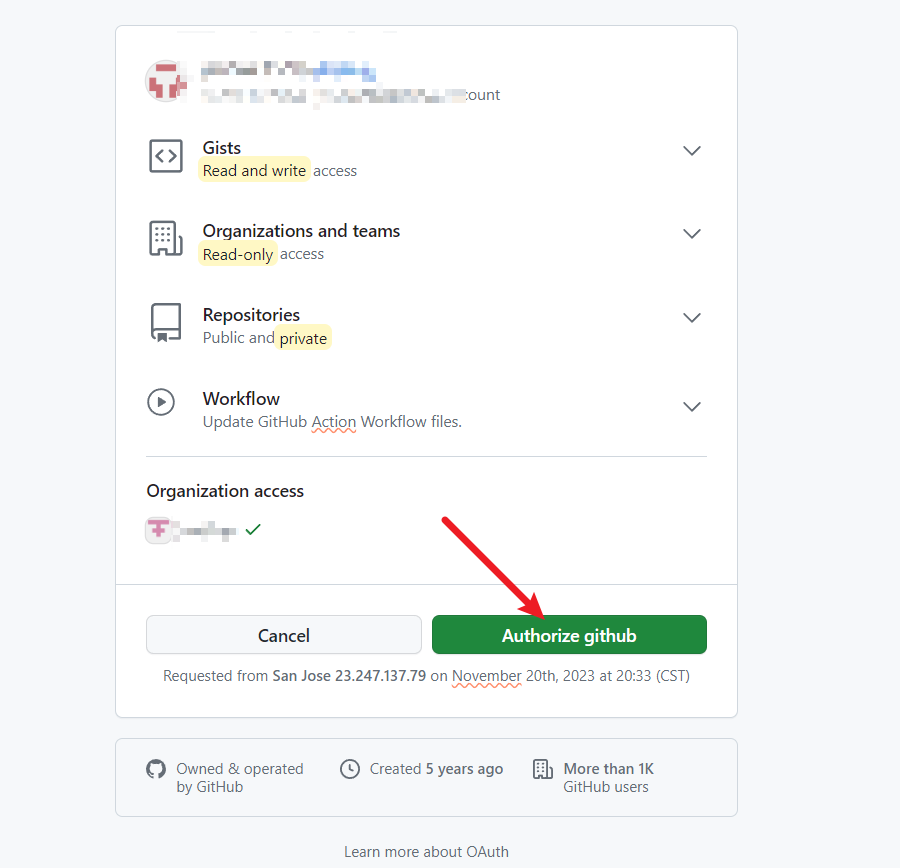Click the GitHub logo beside Owned & operated

(x=156, y=769)
